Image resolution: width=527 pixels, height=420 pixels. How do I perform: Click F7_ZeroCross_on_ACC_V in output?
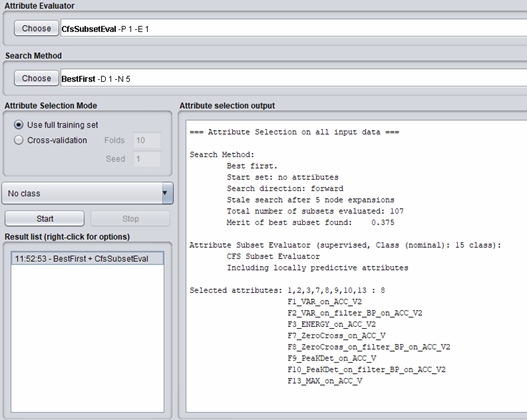click(x=336, y=336)
